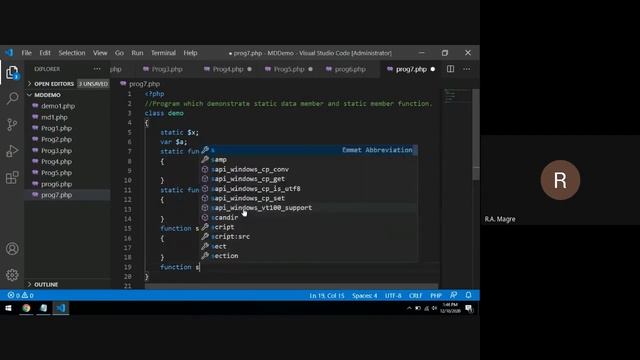640x360 pixels.
Task: Click PHP language mode in status bar
Action: pyautogui.click(x=436, y=296)
